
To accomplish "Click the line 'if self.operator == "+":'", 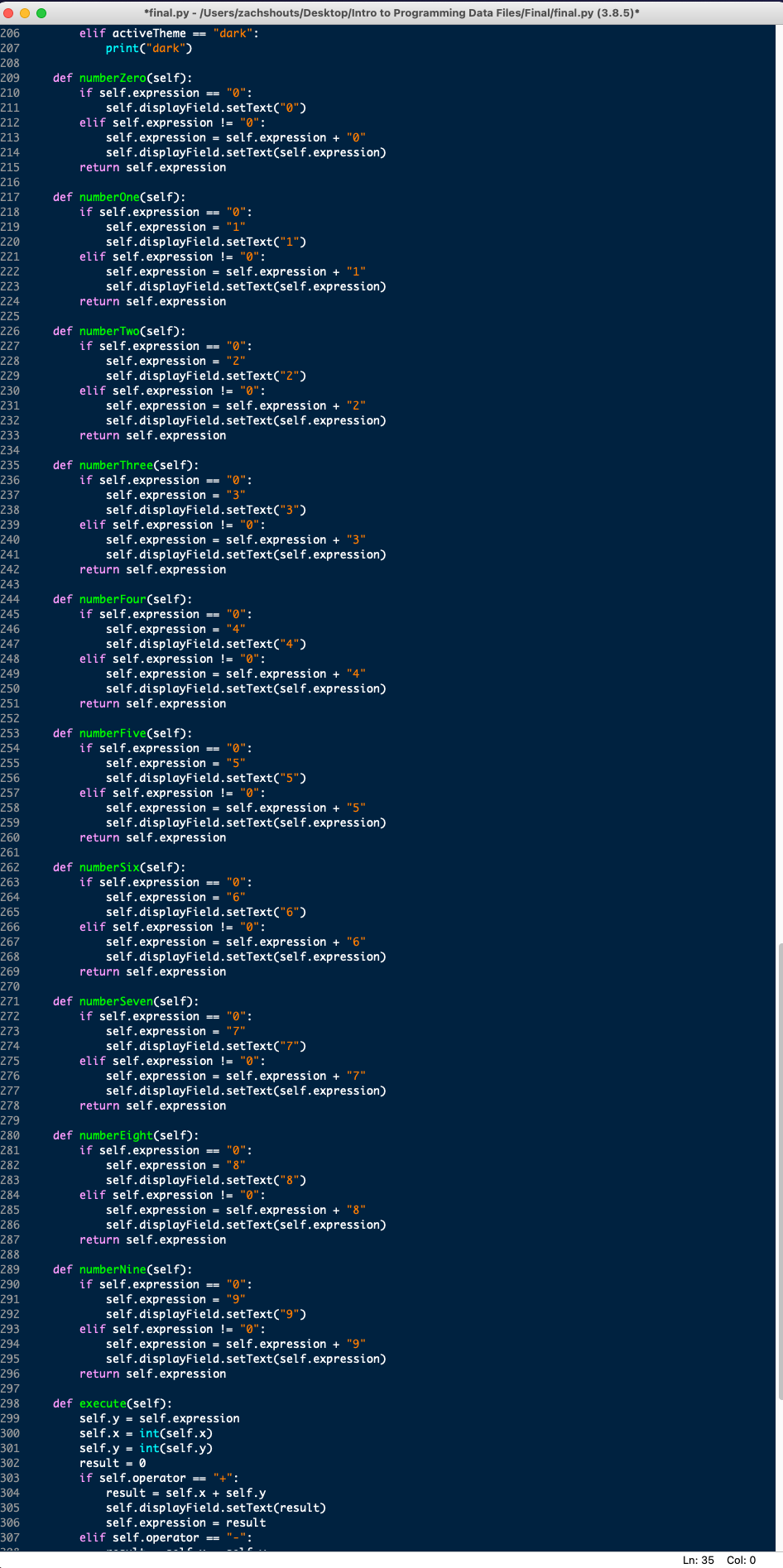I will (x=159, y=1478).
